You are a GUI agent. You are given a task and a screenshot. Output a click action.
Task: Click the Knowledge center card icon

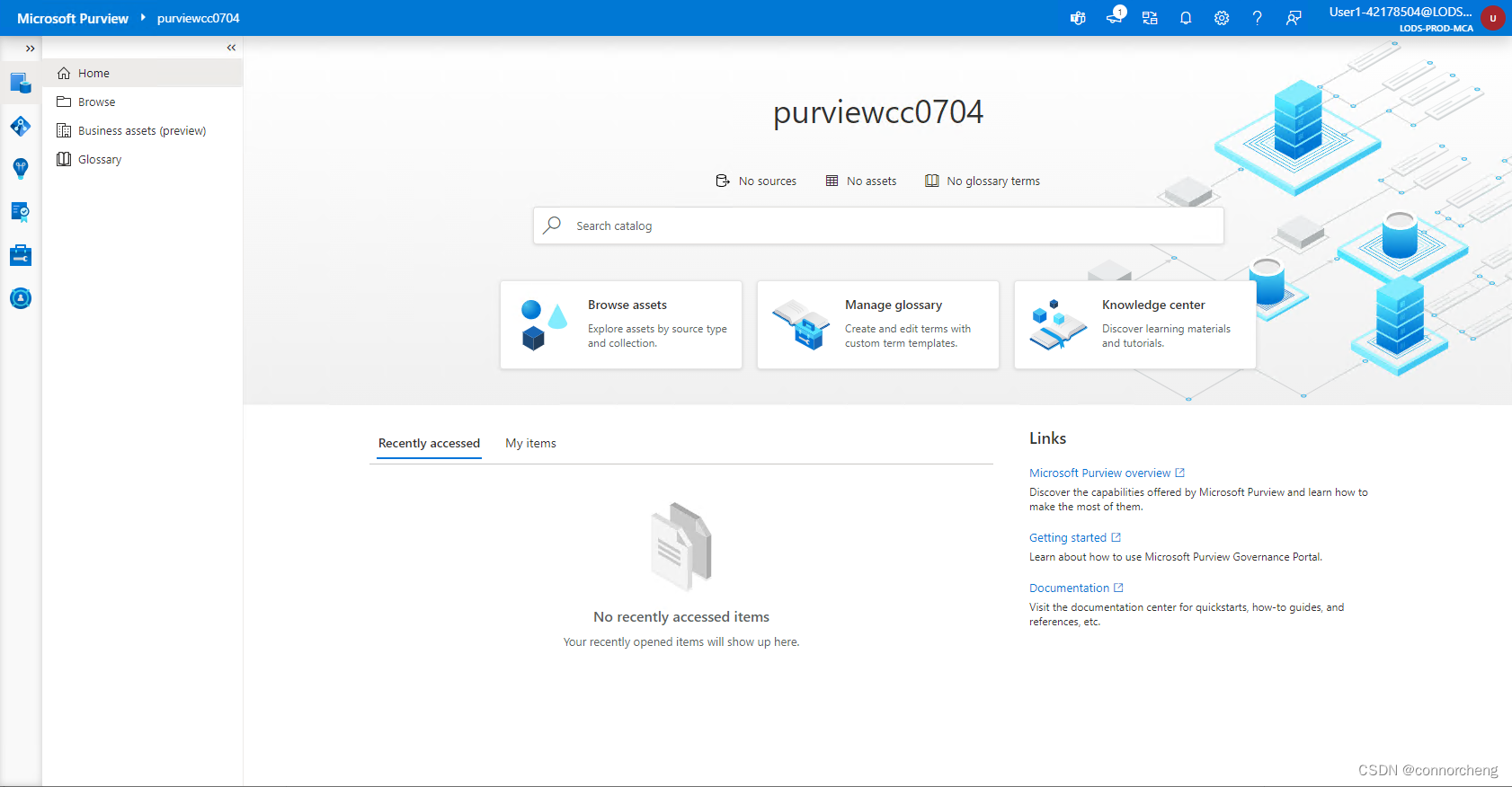pyautogui.click(x=1058, y=324)
